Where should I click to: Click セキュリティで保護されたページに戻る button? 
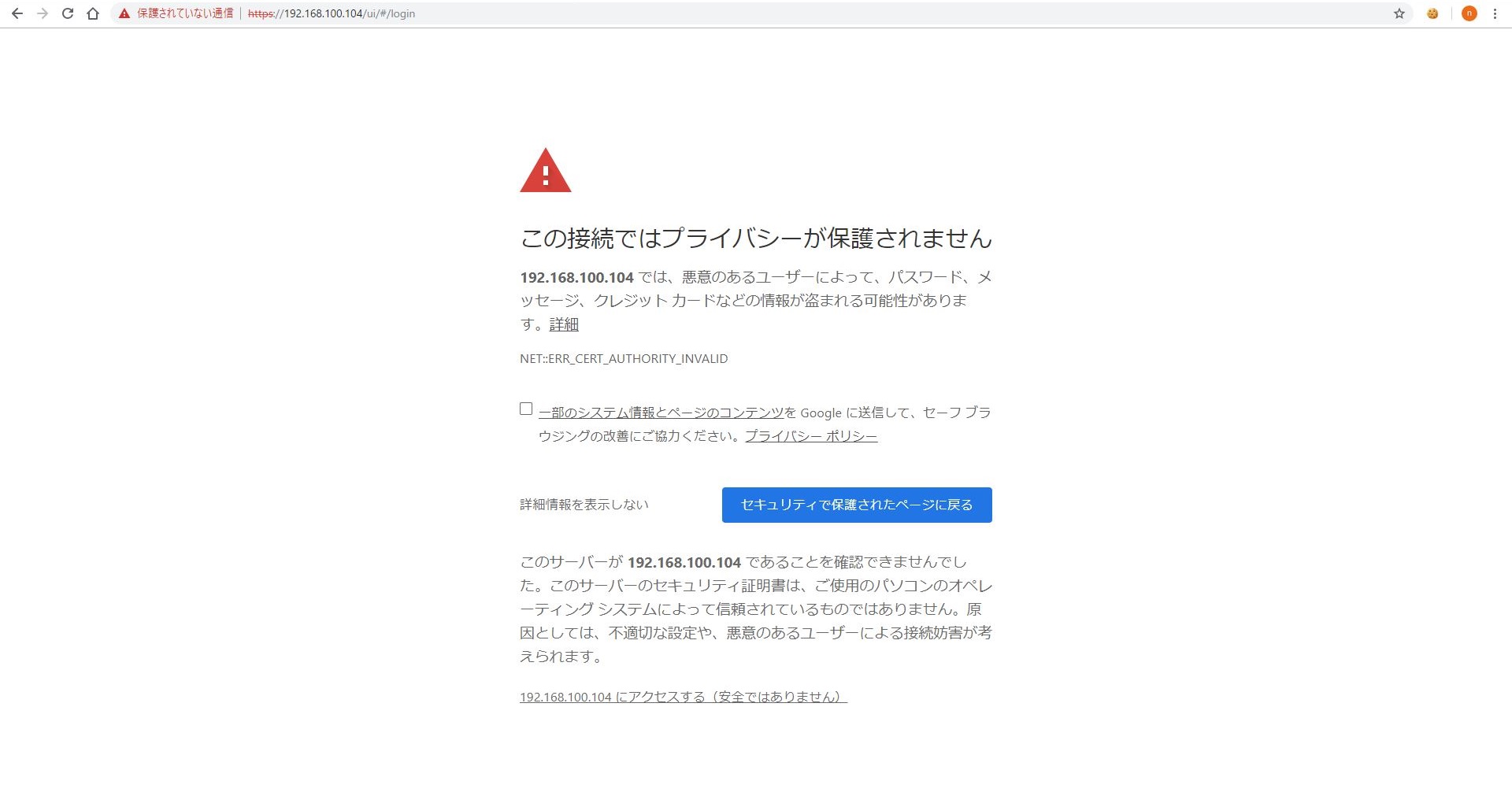(x=857, y=505)
